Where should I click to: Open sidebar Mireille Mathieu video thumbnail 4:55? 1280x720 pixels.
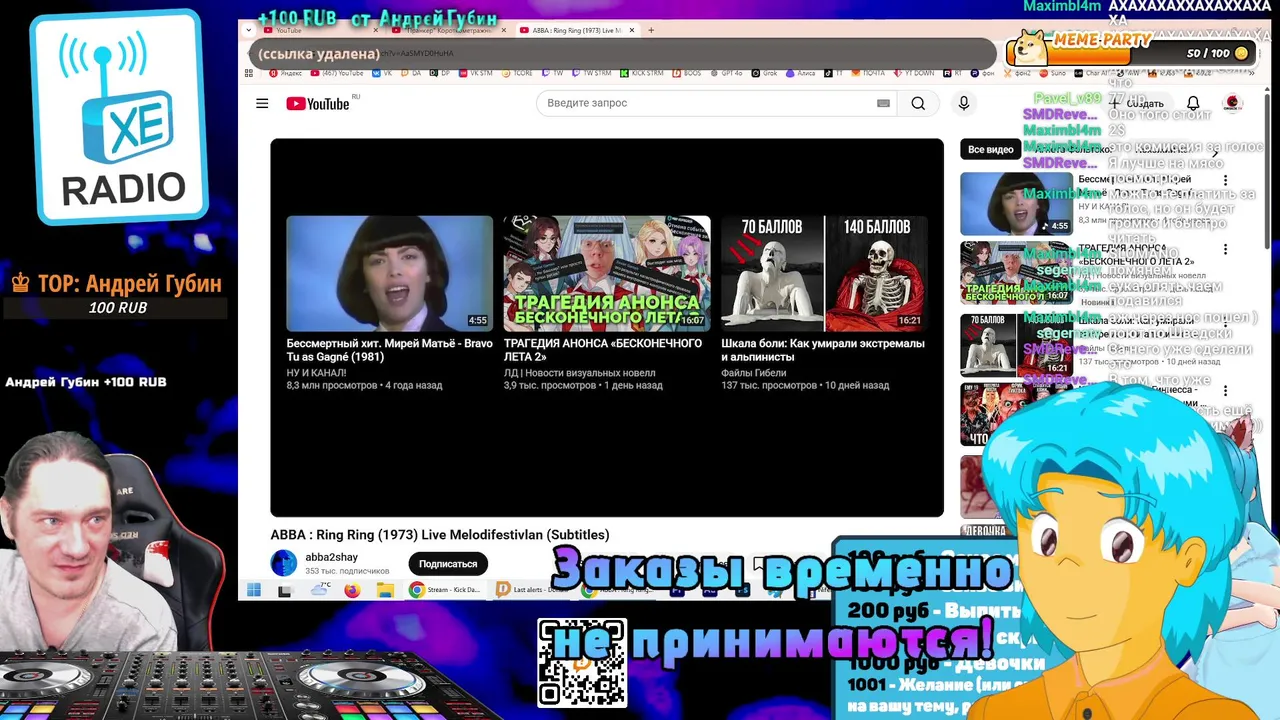point(1016,204)
